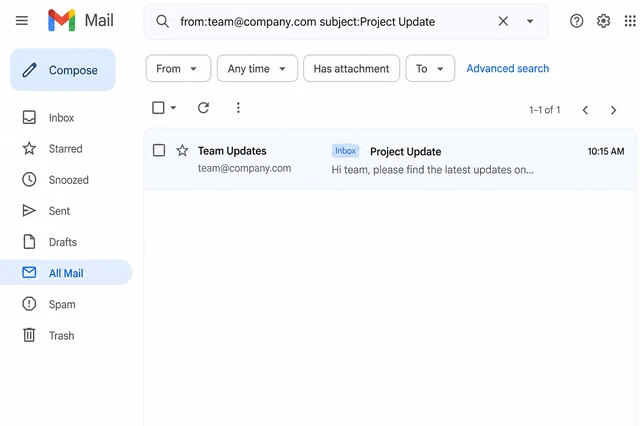Open the main menu hamburger icon
Viewport: 640px width, 426px height.
pyautogui.click(x=22, y=20)
